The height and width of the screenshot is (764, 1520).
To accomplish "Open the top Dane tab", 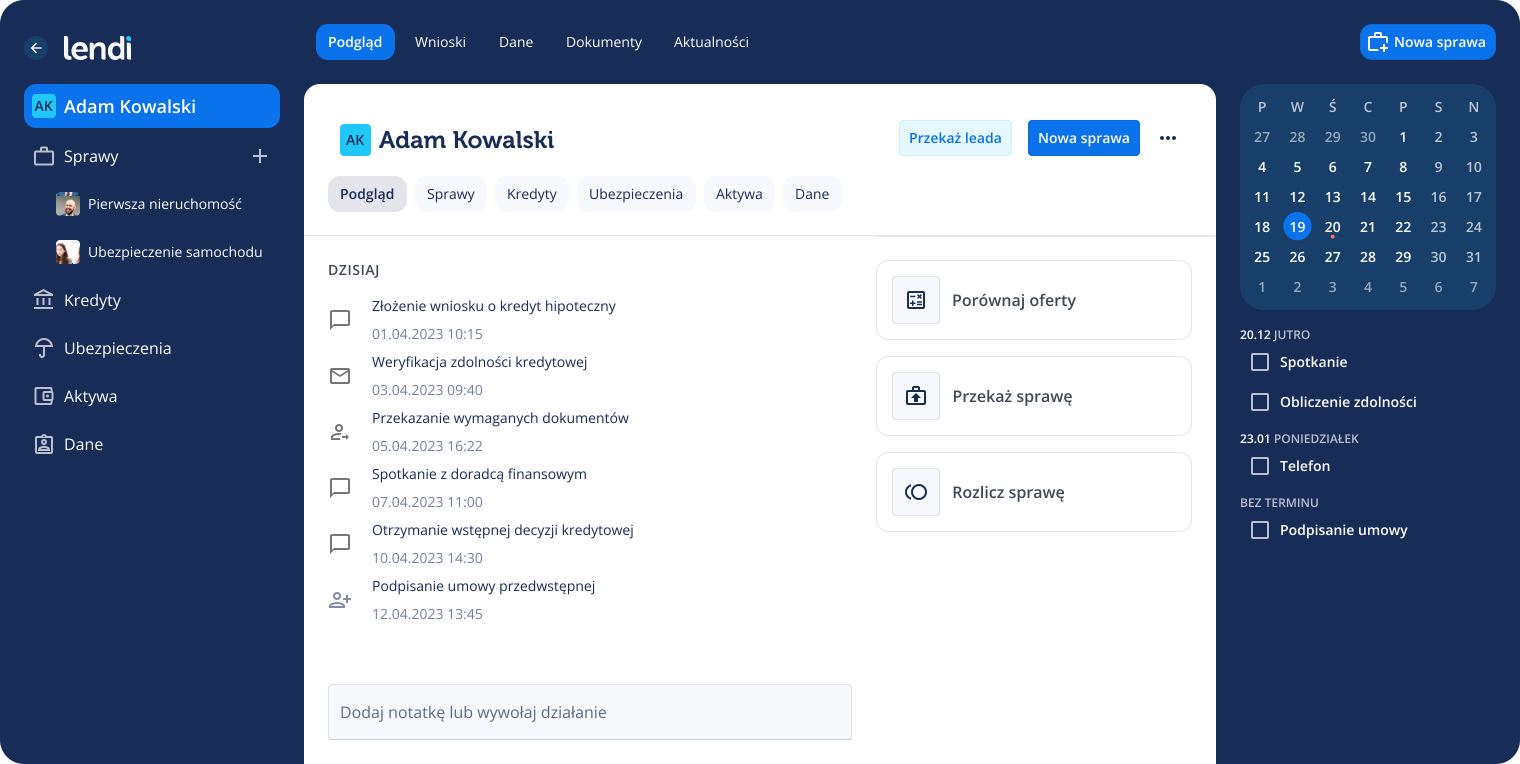I will pos(516,42).
